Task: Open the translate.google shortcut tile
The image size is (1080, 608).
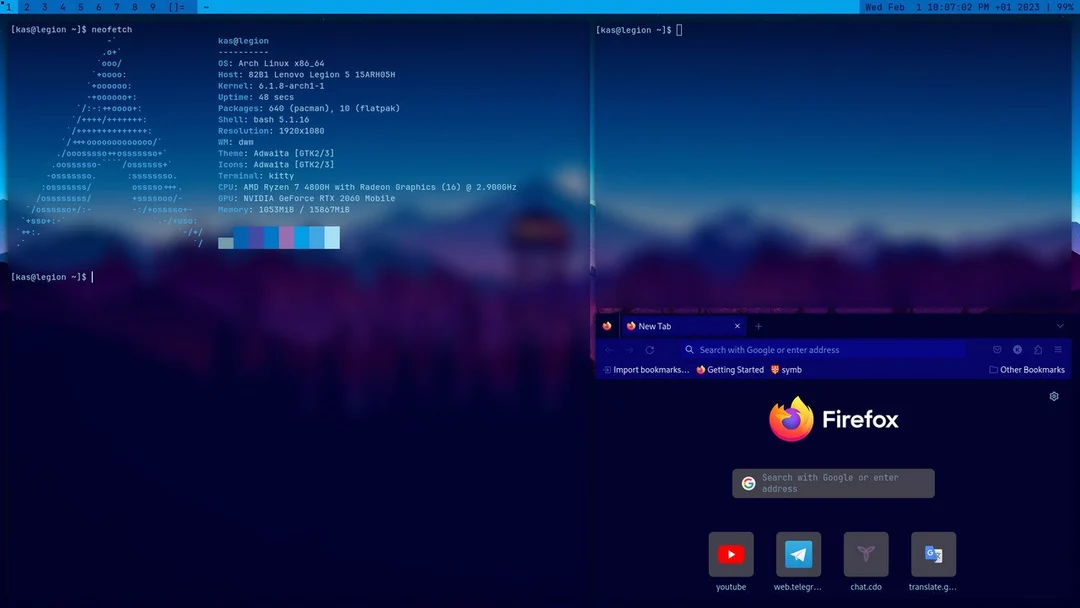Action: 933,554
